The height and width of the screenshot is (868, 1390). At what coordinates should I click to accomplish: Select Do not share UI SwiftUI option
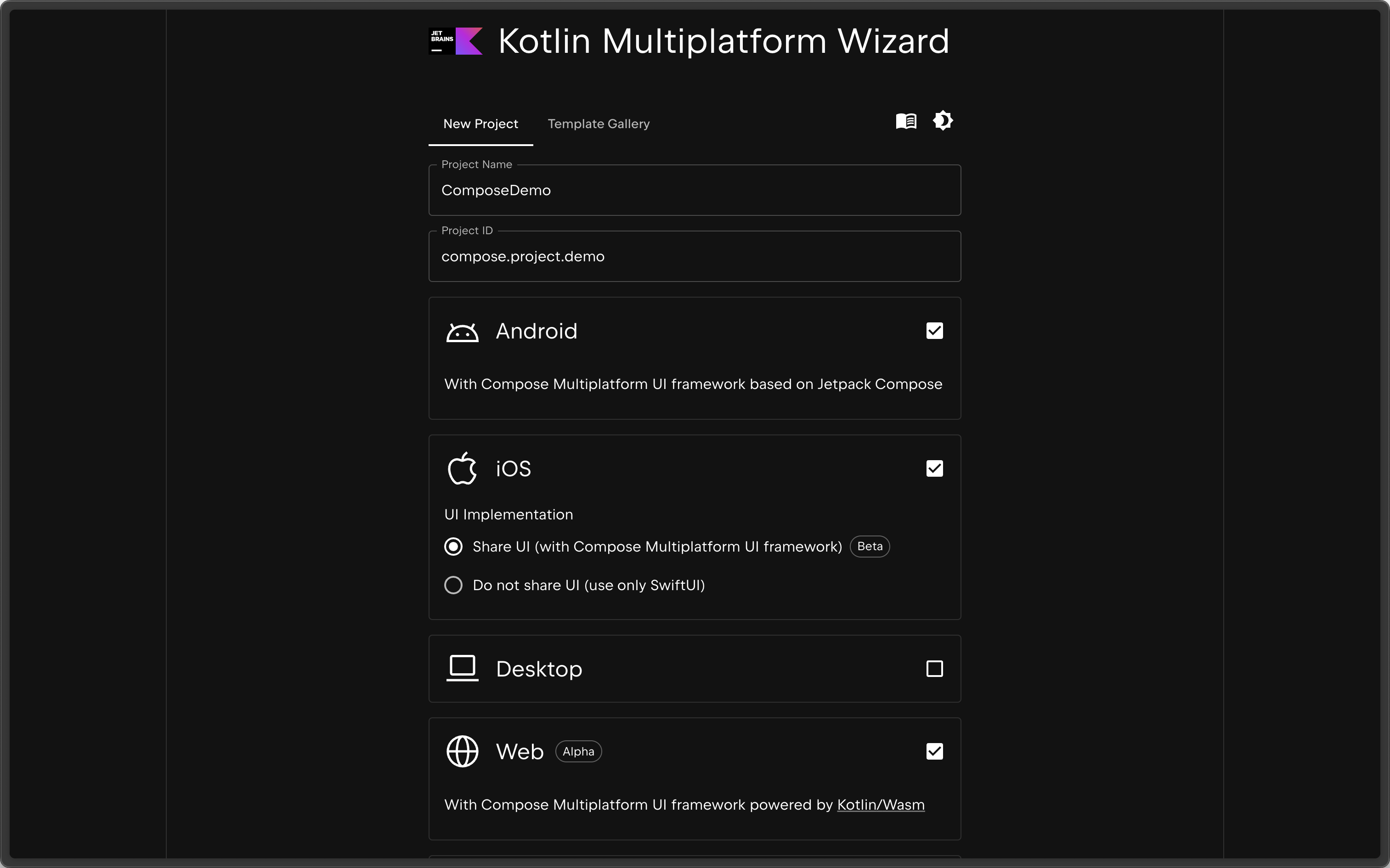(453, 585)
